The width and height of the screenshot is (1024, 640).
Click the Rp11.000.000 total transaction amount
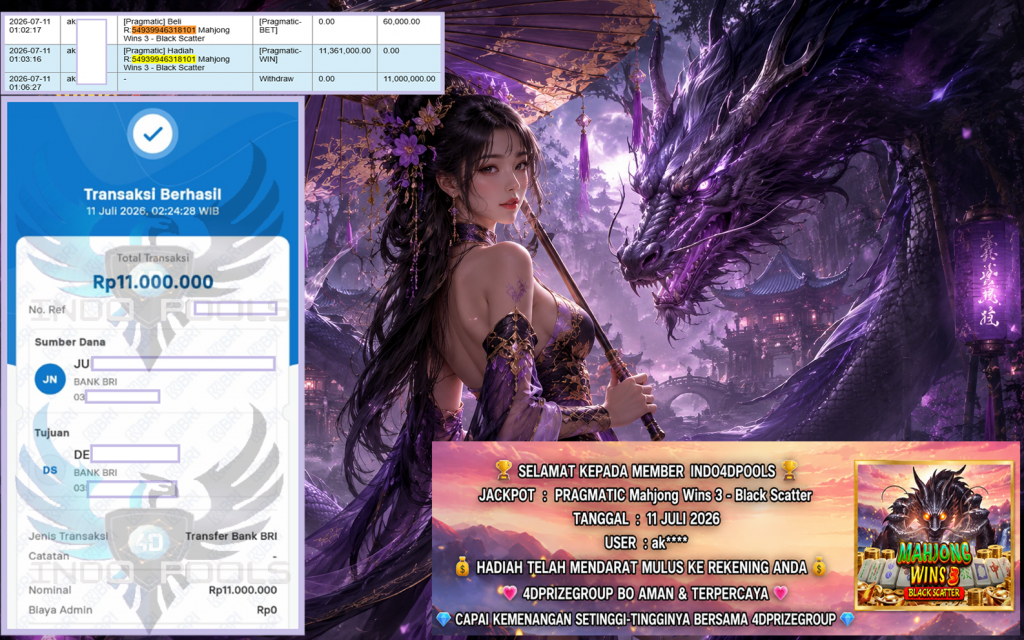click(153, 282)
